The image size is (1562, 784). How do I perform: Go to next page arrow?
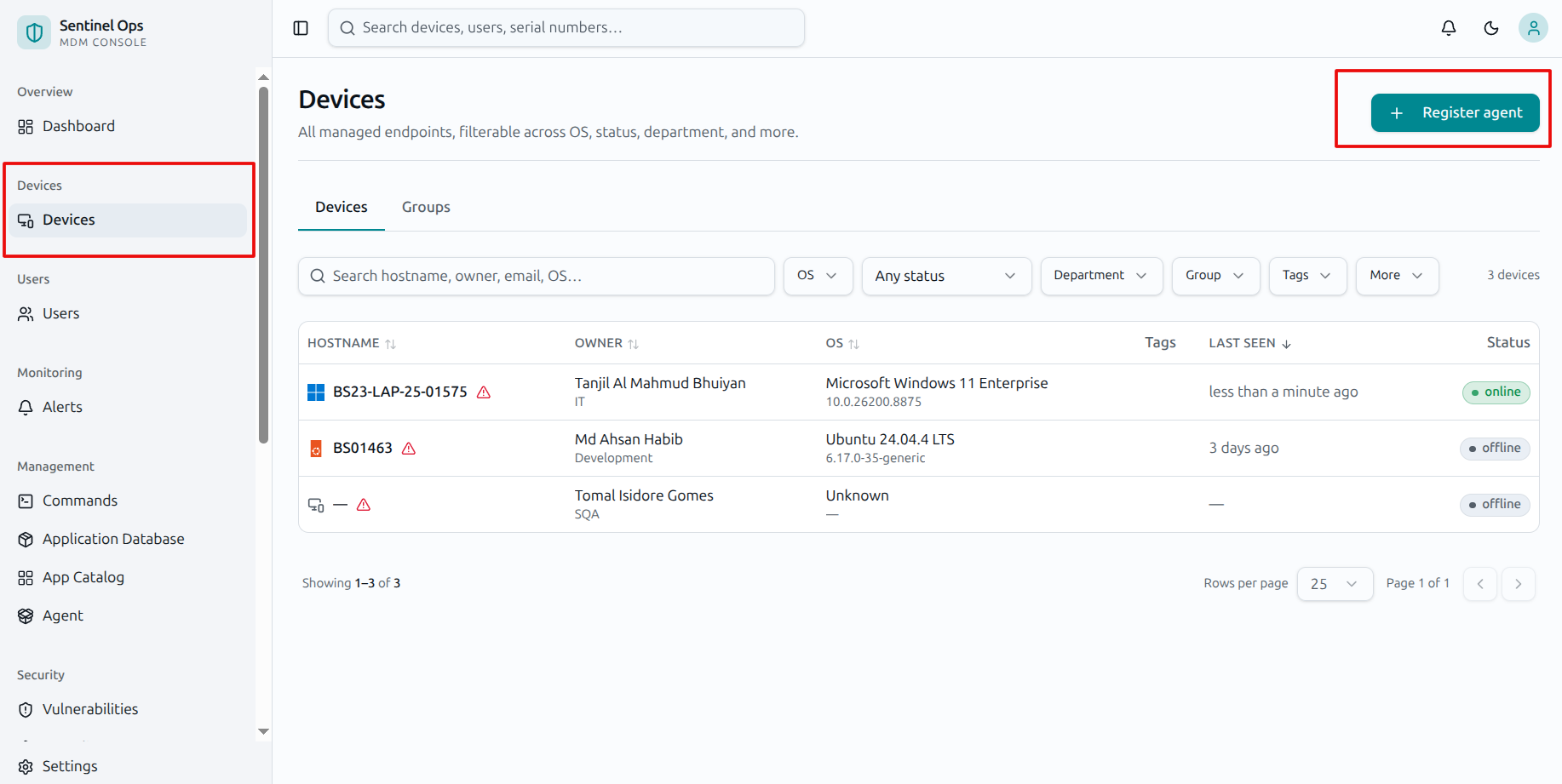tap(1519, 584)
